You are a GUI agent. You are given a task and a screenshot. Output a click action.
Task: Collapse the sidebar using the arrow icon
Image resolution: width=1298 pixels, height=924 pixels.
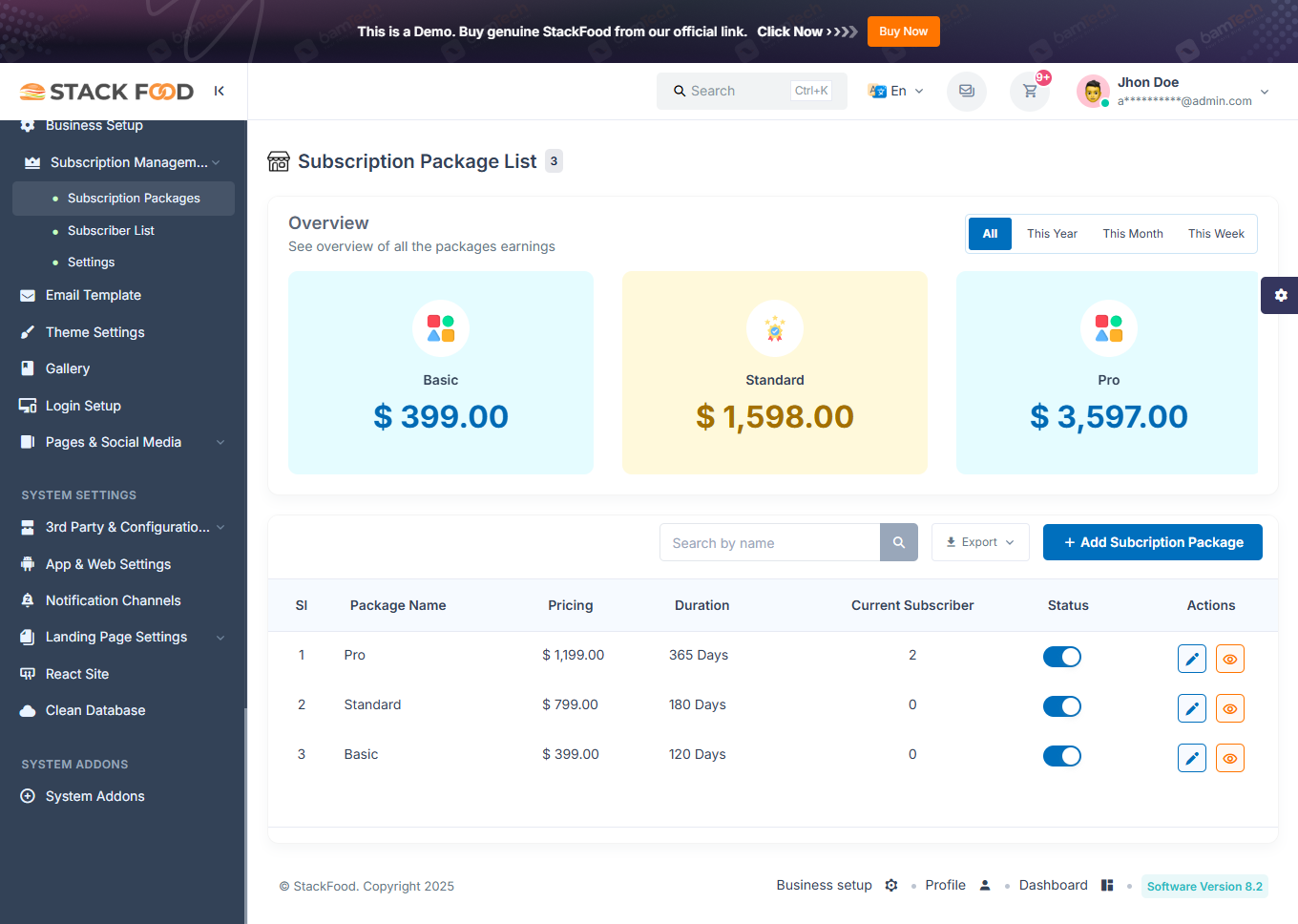coord(219,91)
